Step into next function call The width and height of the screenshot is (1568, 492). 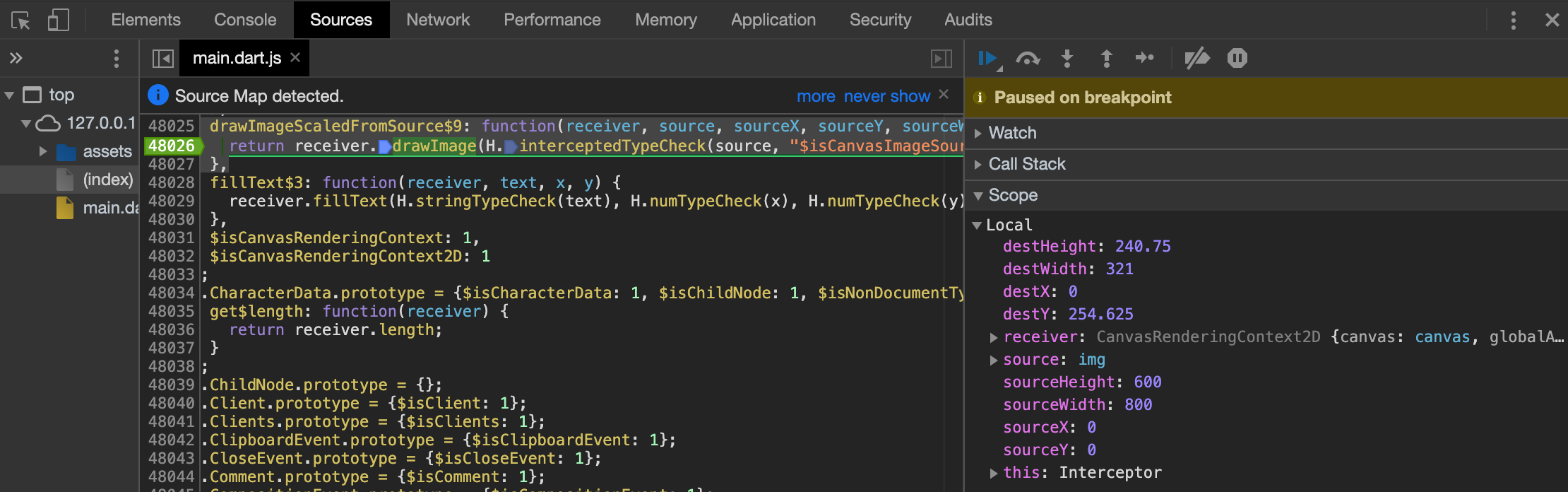coord(1067,58)
